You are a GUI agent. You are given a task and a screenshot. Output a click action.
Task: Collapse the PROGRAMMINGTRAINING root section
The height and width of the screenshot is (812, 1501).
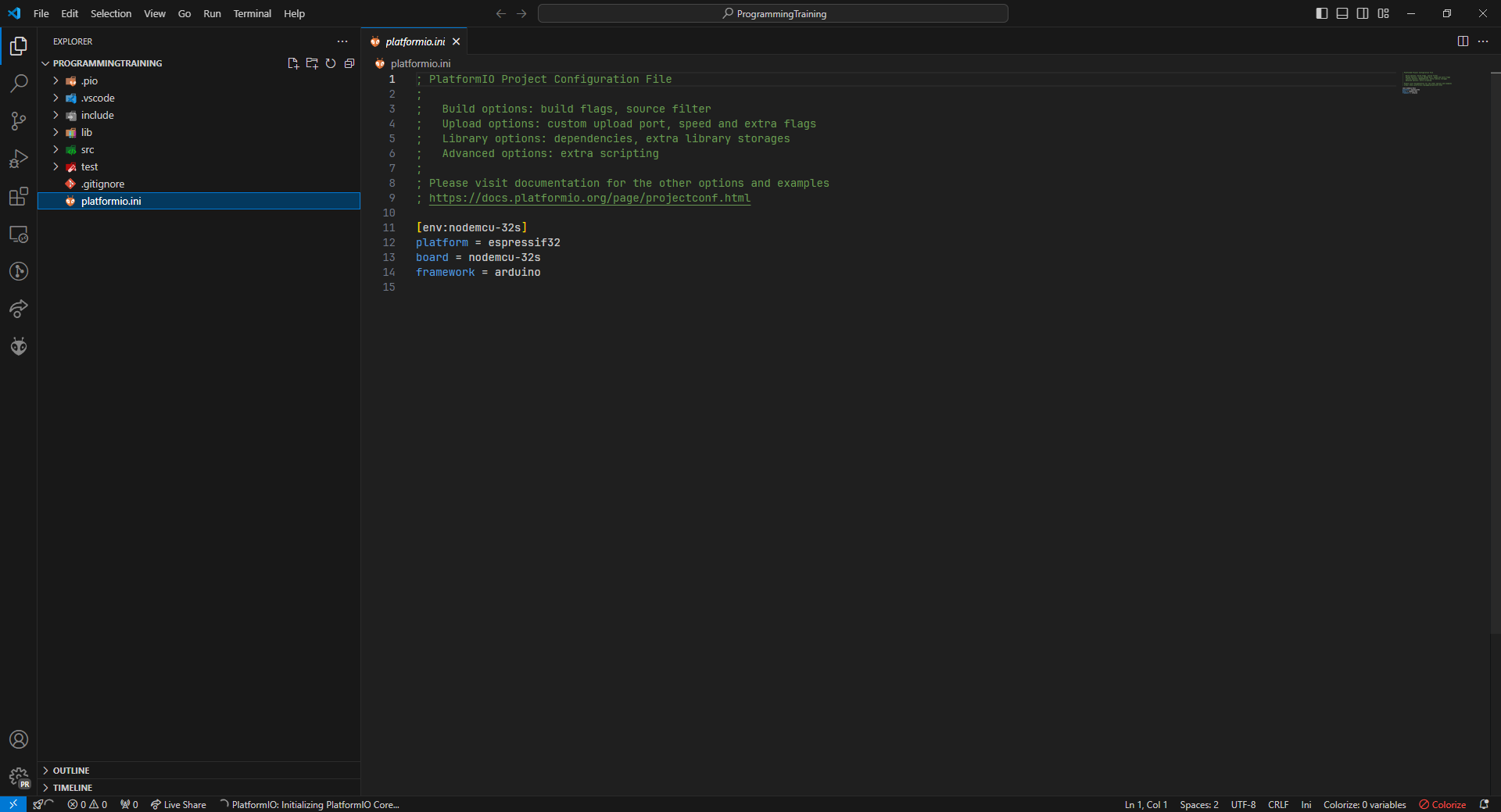(107, 63)
